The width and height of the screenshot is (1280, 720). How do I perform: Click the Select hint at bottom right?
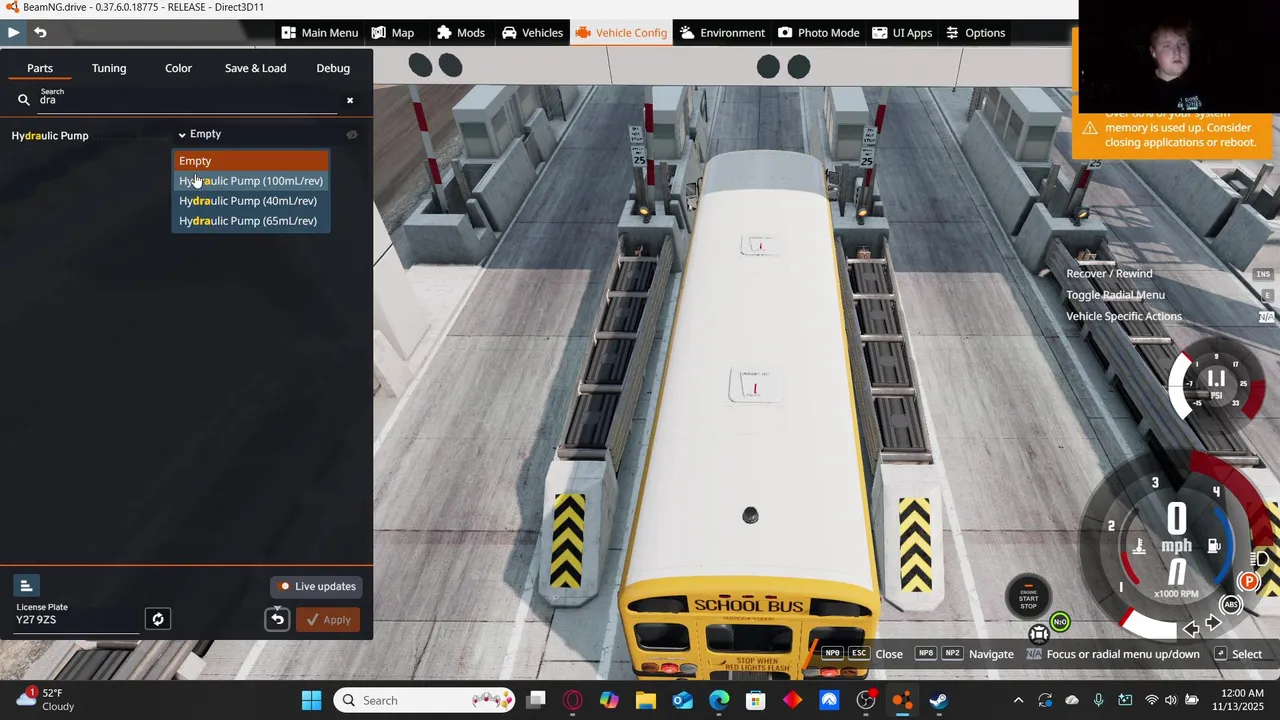(1247, 654)
